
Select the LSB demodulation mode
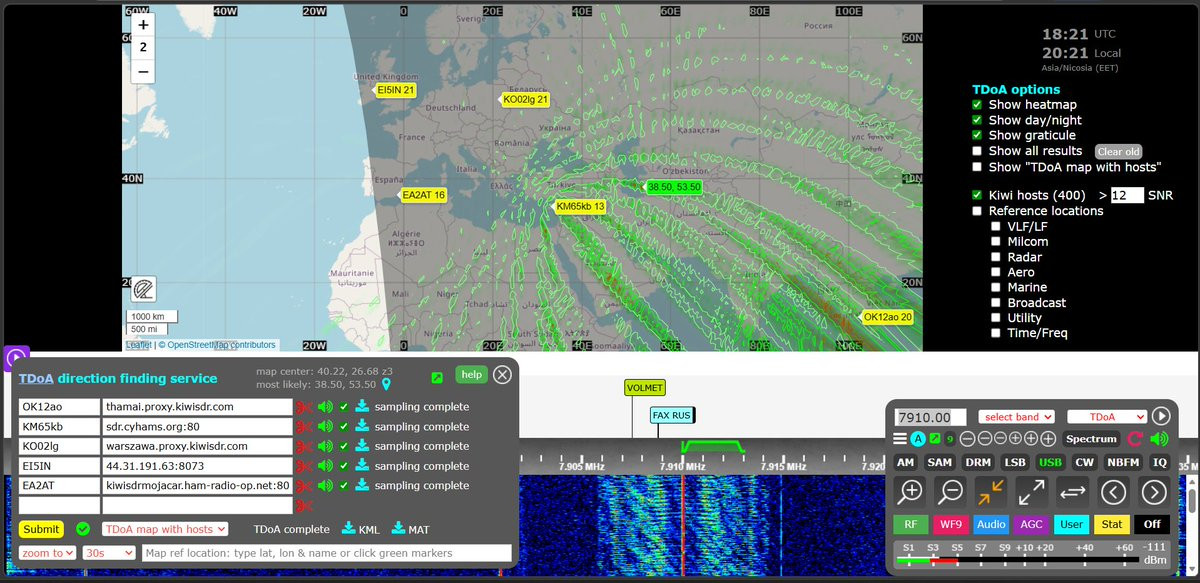coord(1016,463)
